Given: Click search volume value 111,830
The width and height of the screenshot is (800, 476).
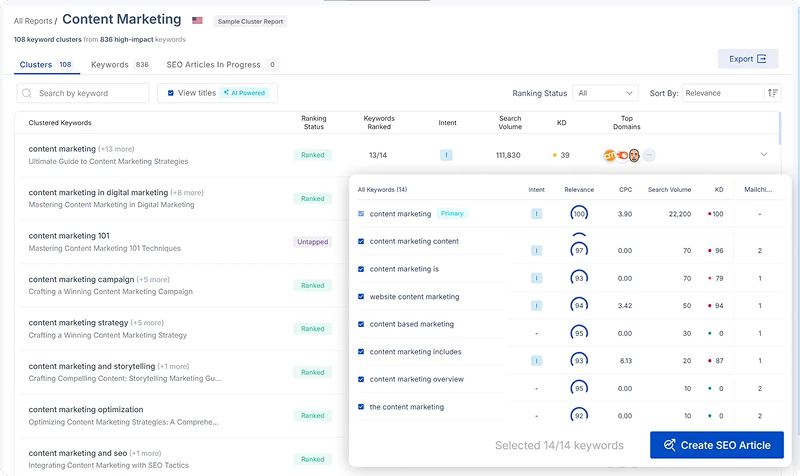Looking at the screenshot, I should click(x=508, y=155).
